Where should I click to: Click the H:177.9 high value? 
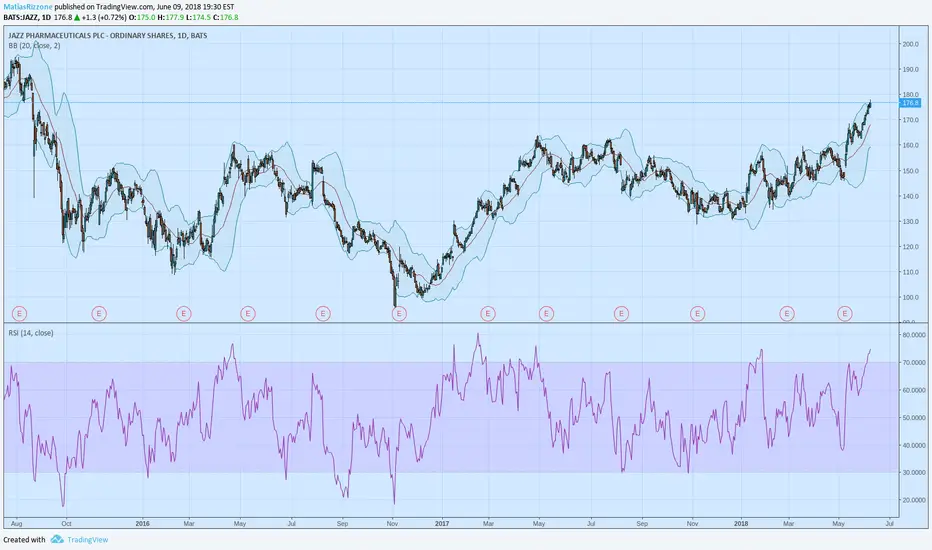(x=171, y=18)
